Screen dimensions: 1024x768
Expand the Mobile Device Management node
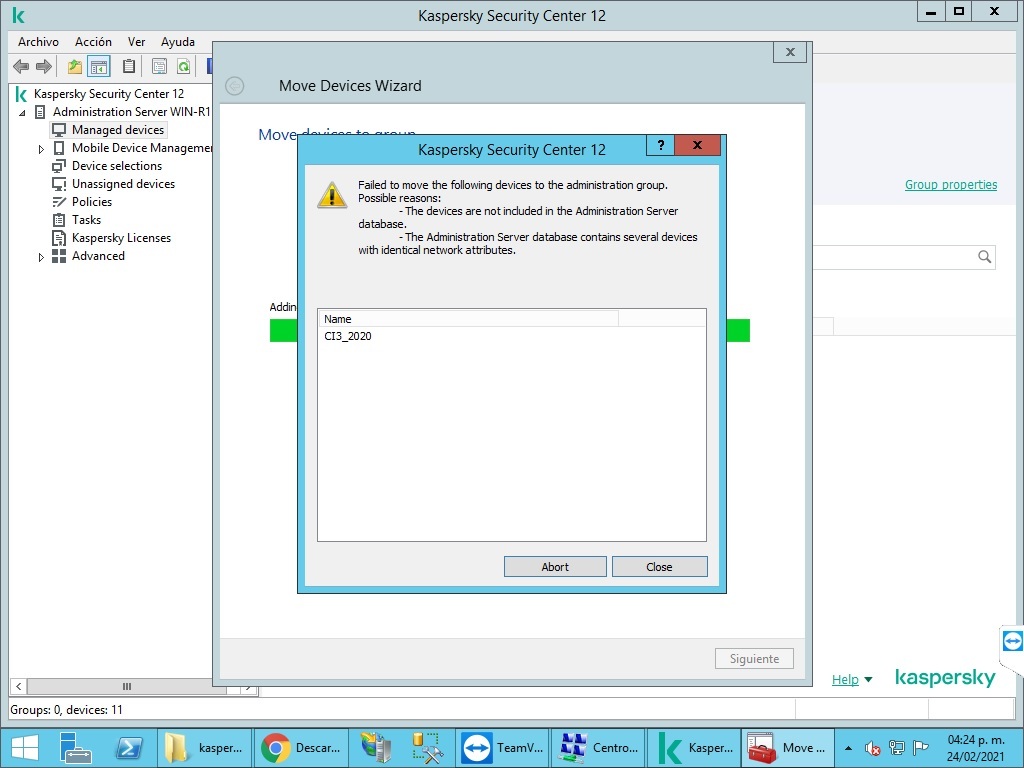pos(41,149)
